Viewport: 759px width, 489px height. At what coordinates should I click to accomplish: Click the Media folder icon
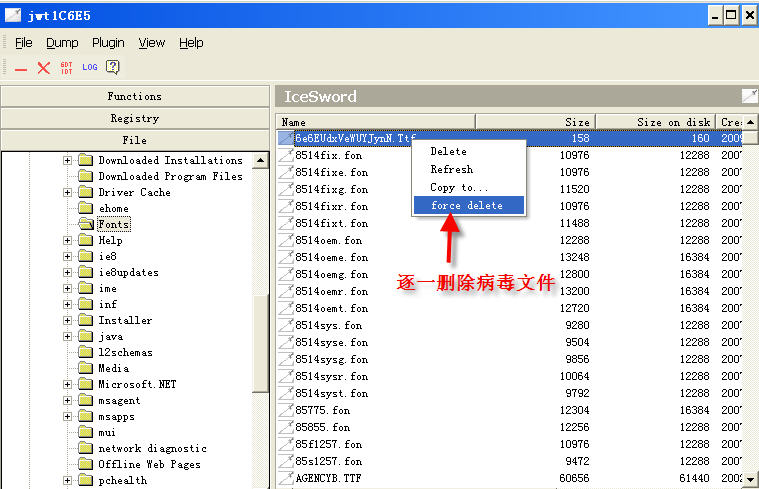86,368
